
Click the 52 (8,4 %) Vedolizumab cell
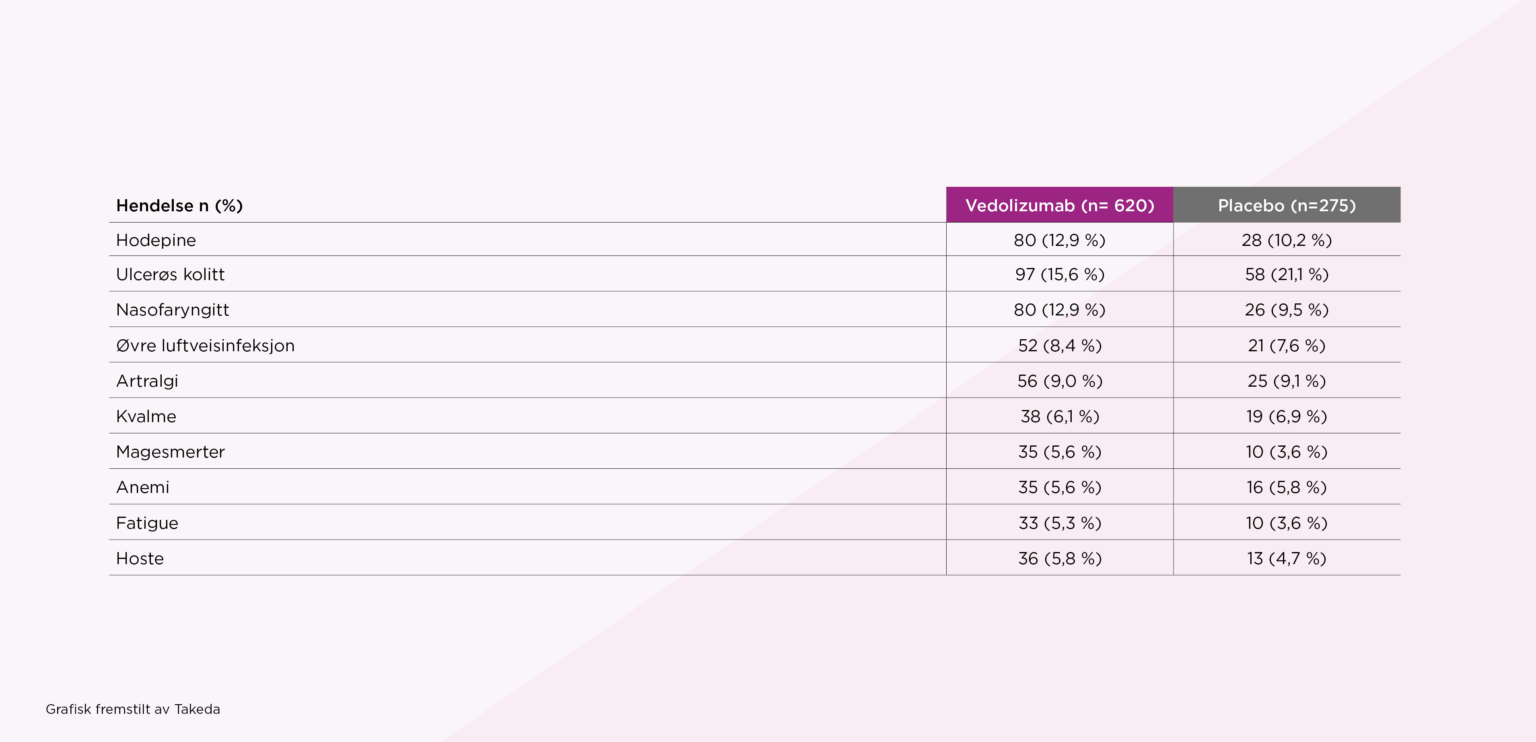[1059, 346]
